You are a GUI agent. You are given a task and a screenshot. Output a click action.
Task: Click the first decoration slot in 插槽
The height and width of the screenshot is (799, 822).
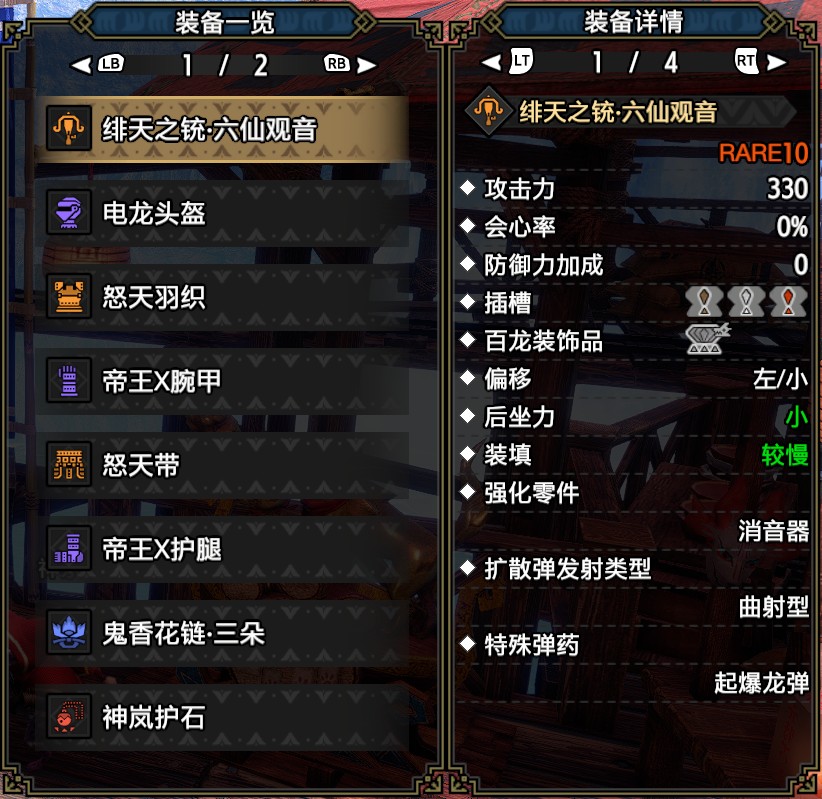point(704,301)
